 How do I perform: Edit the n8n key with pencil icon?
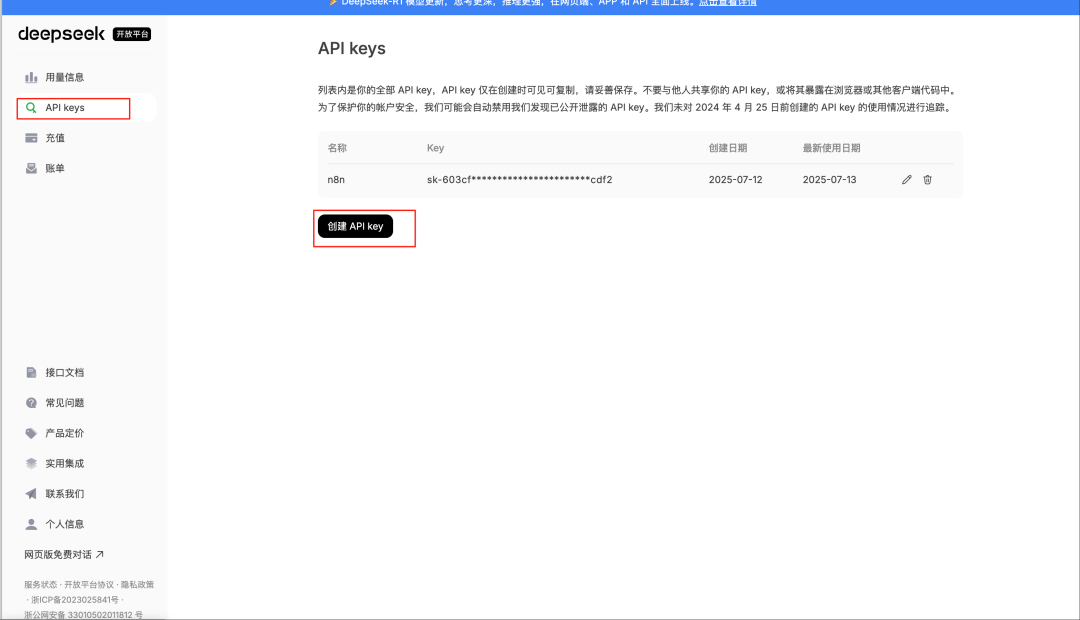click(906, 180)
